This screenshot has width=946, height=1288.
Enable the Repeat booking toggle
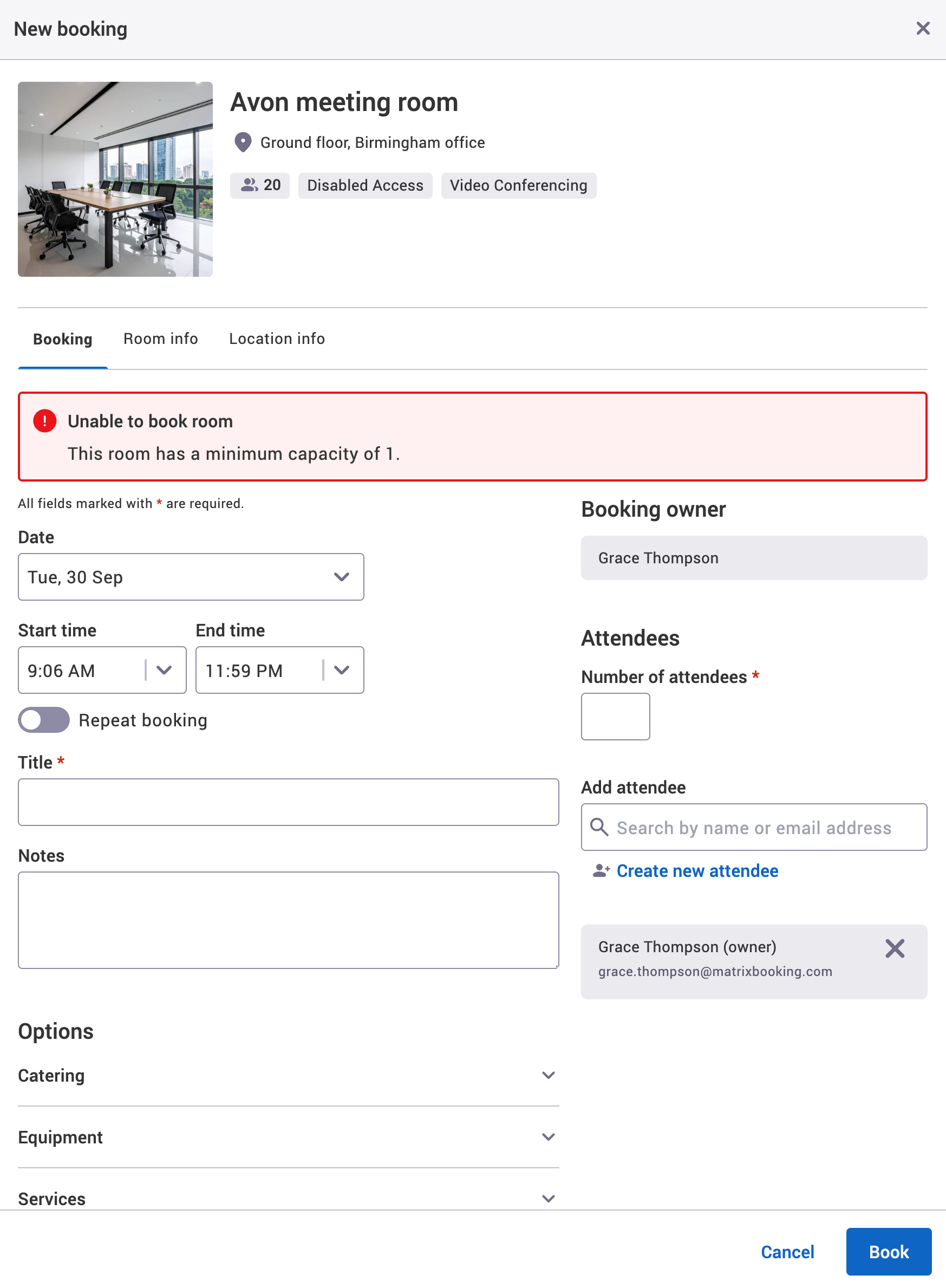(x=43, y=720)
